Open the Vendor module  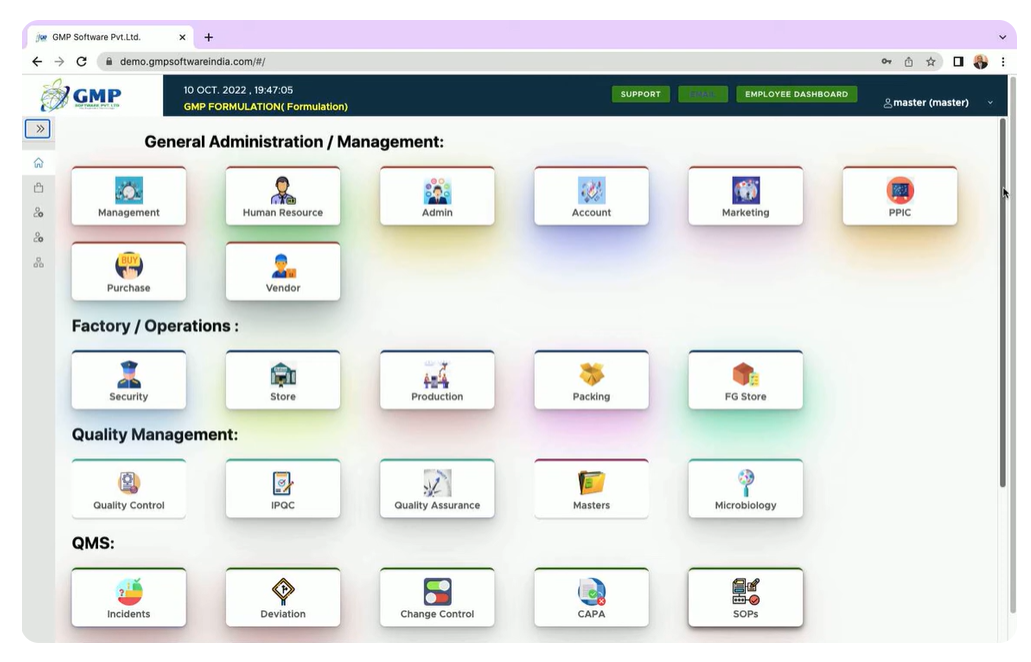[282, 271]
